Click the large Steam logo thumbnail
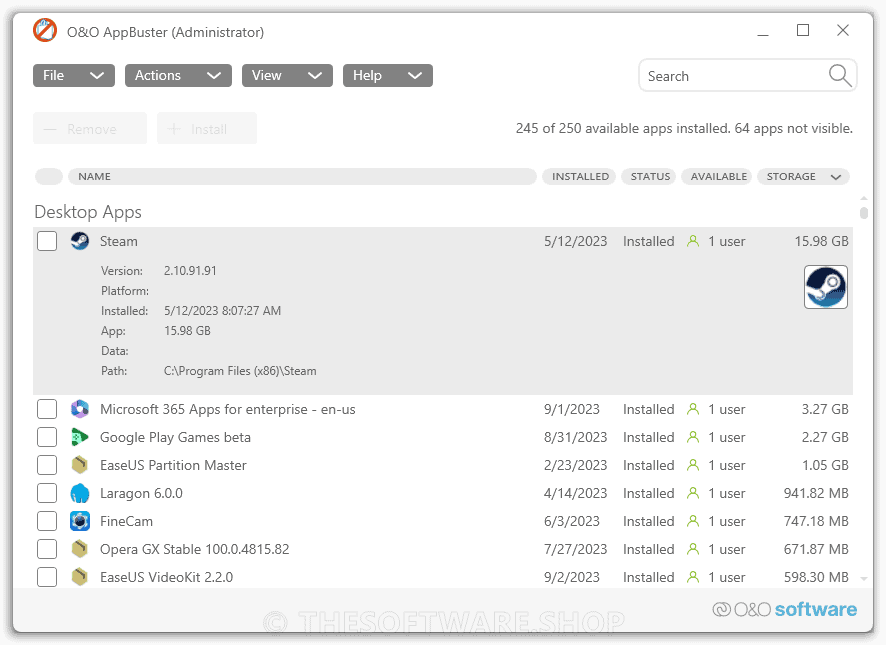Viewport: 886px width, 645px height. click(x=826, y=287)
